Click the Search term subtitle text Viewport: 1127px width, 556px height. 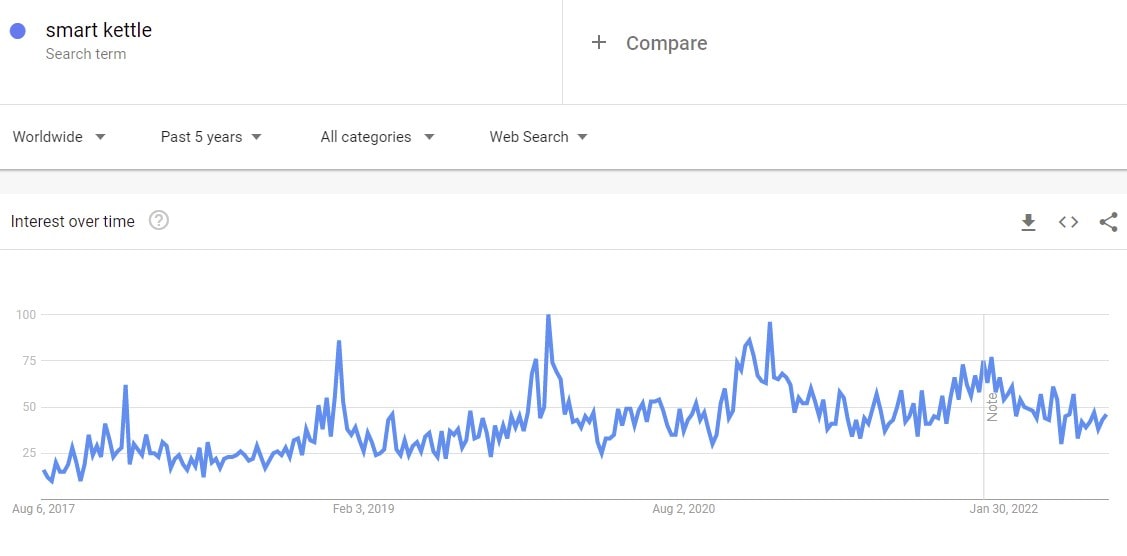85,54
